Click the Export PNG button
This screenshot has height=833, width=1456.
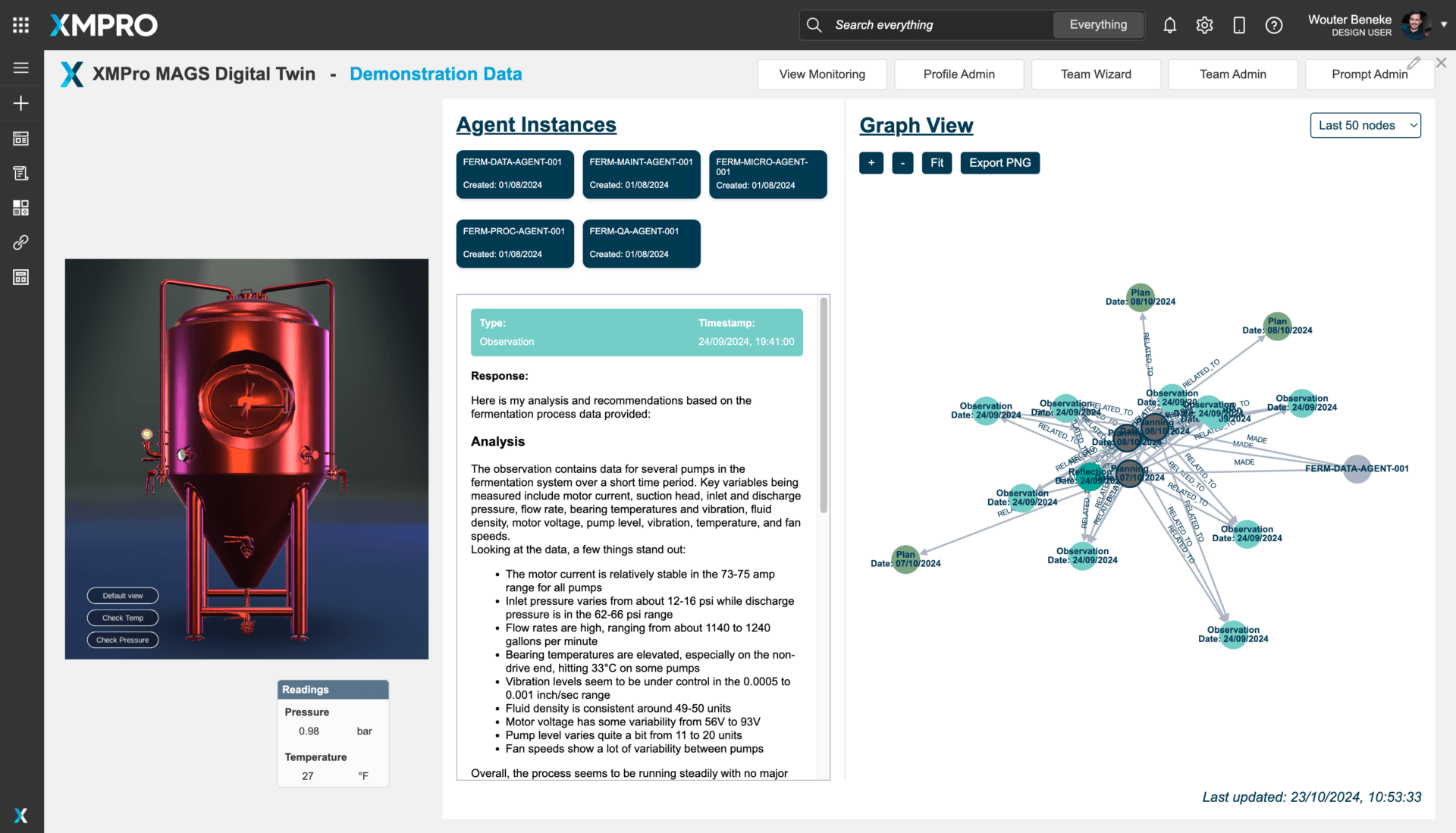[999, 163]
